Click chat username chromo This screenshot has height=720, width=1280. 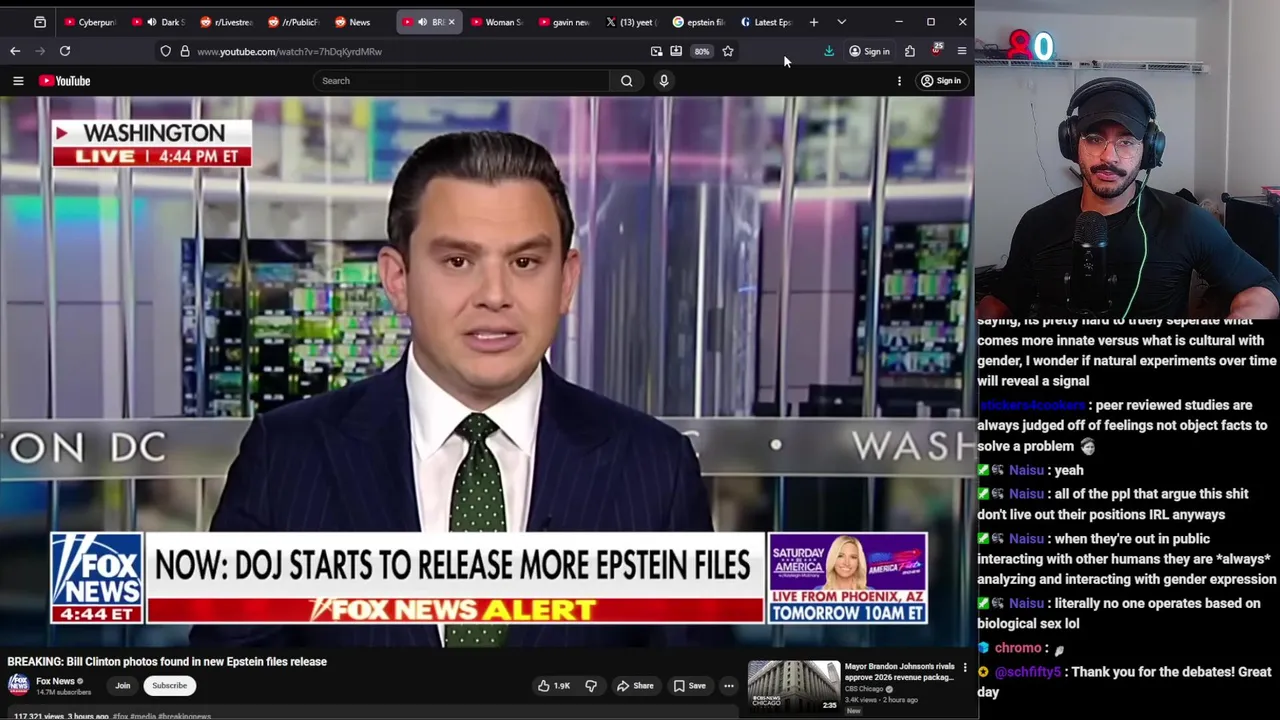pos(1018,648)
